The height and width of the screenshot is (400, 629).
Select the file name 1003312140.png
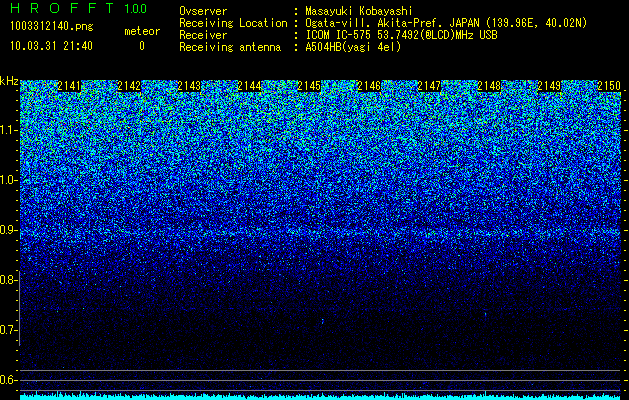click(x=52, y=27)
